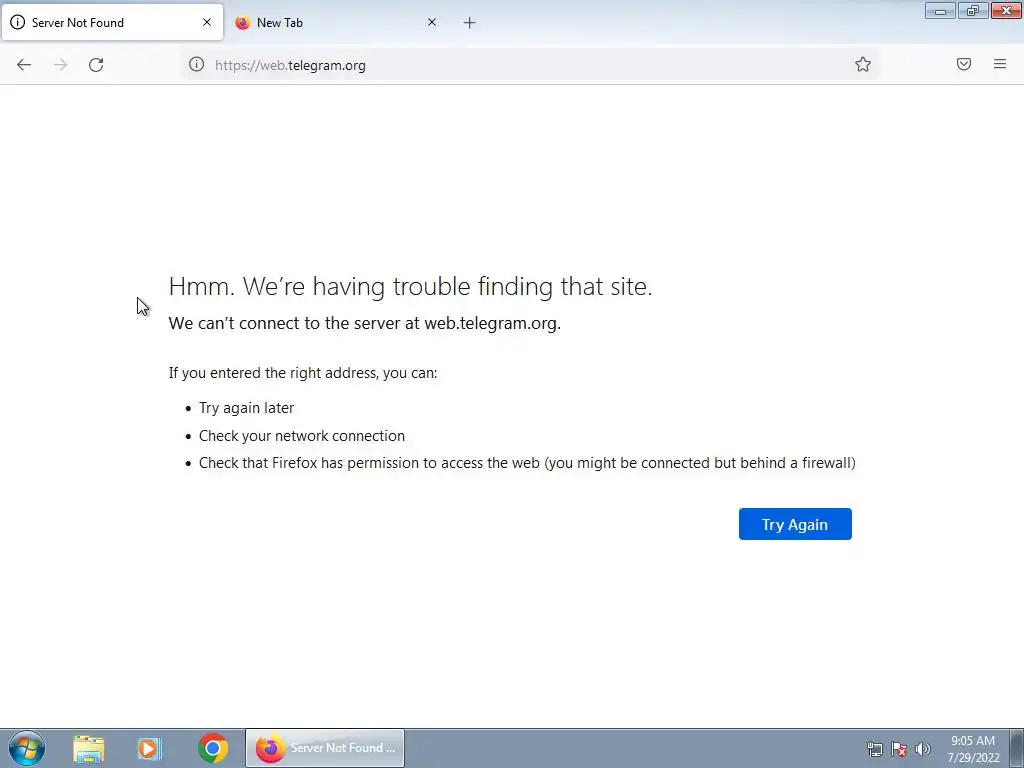Open a new tab with plus button
The width and height of the screenshot is (1024, 768).
[470, 23]
